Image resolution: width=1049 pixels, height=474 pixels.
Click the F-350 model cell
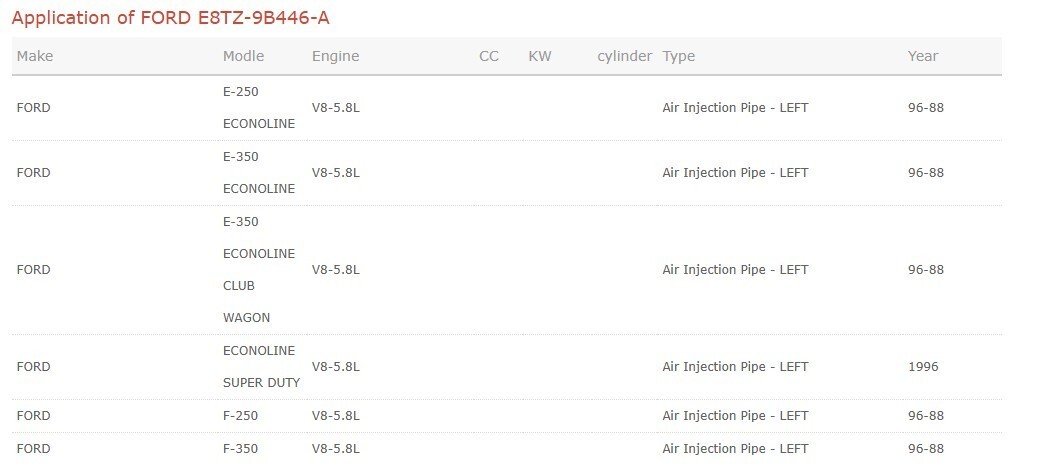[241, 449]
